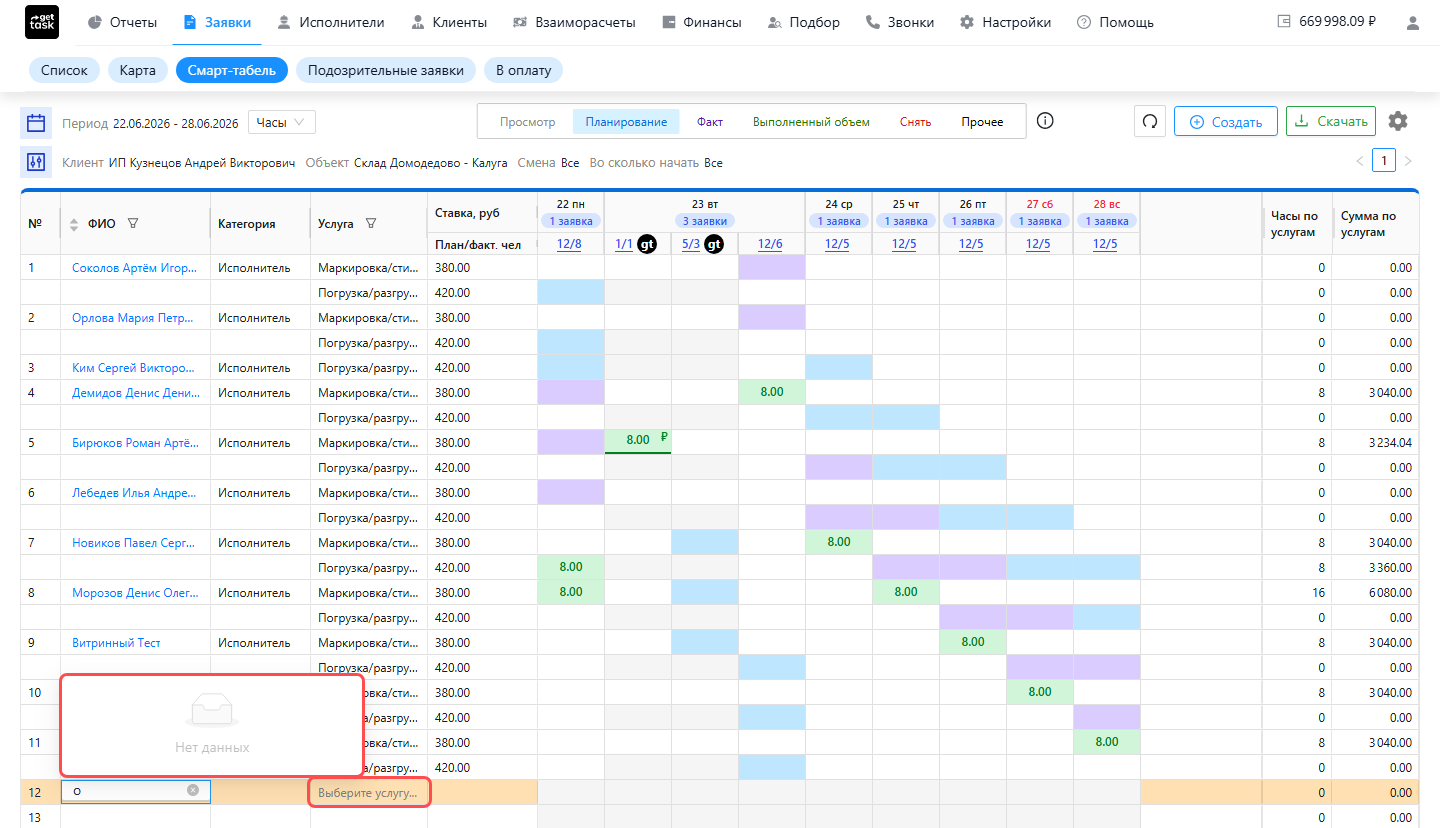
Task: Open table settings gear icon
Action: 1398,122
